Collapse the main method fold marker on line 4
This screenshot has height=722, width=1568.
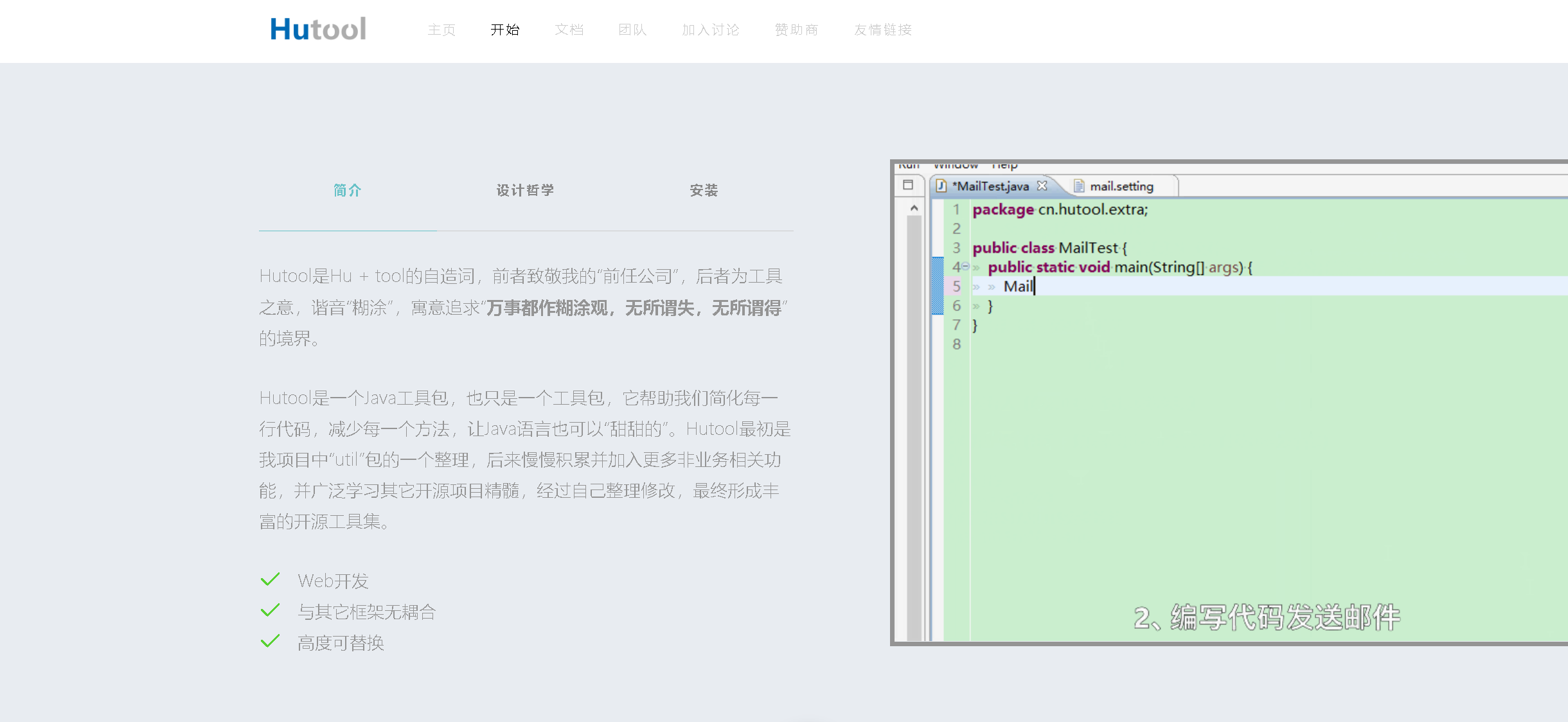tap(965, 267)
